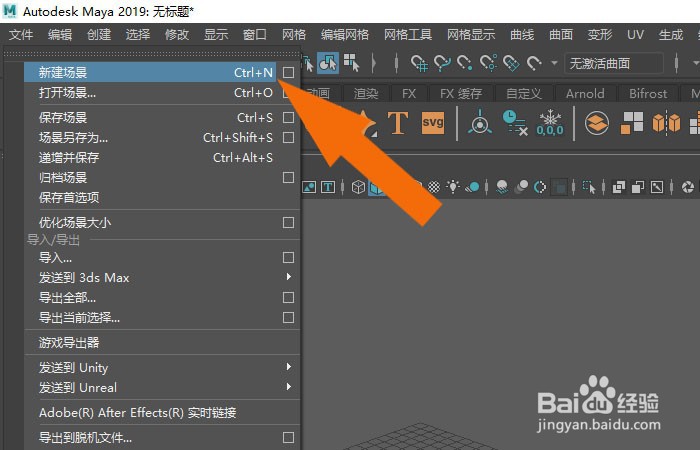Enable the snap to grids magnet
This screenshot has height=450, width=700.
tap(419, 63)
